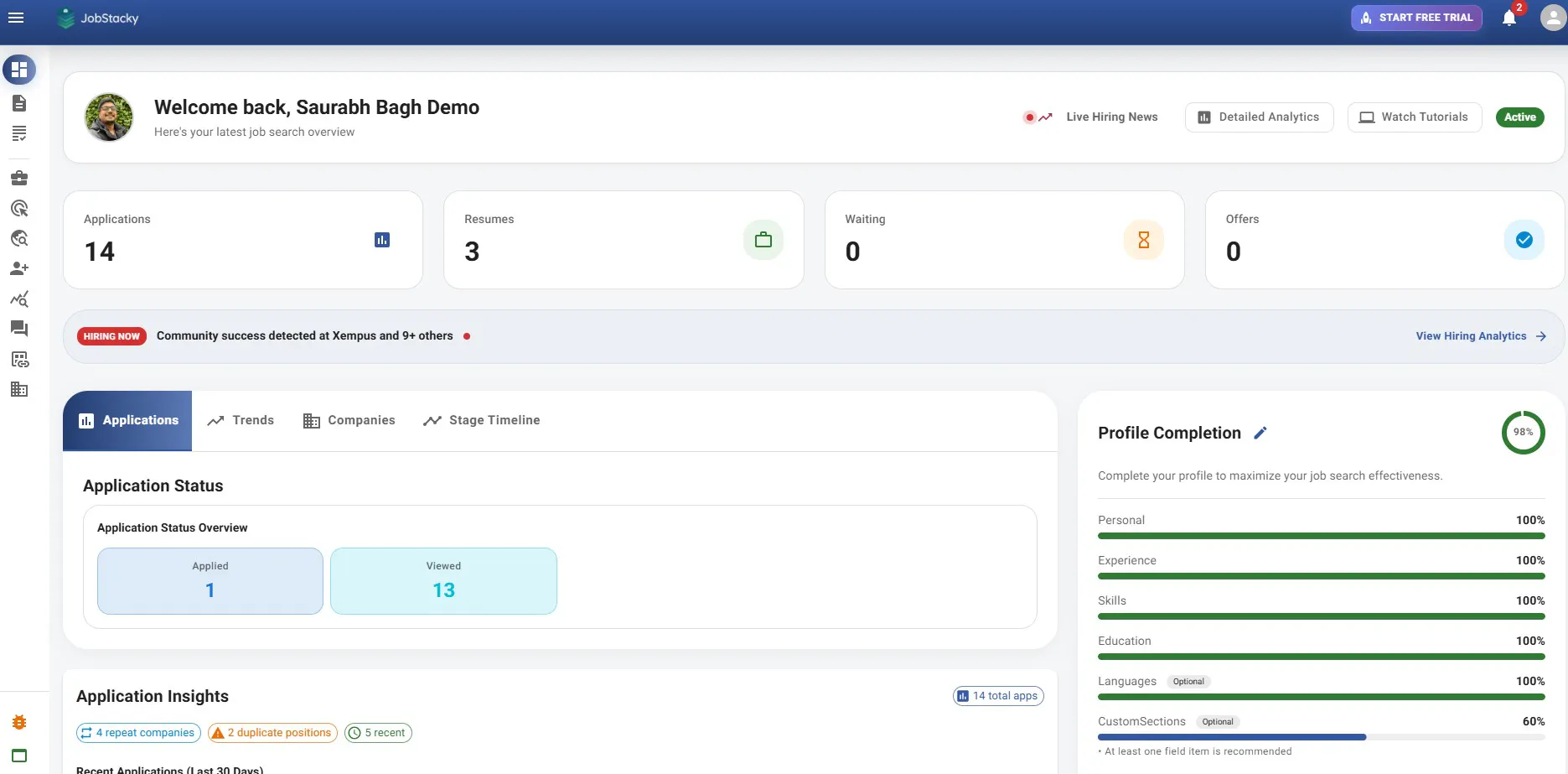Click the Experience progress bar
The width and height of the screenshot is (1568, 774).
pyautogui.click(x=1322, y=576)
